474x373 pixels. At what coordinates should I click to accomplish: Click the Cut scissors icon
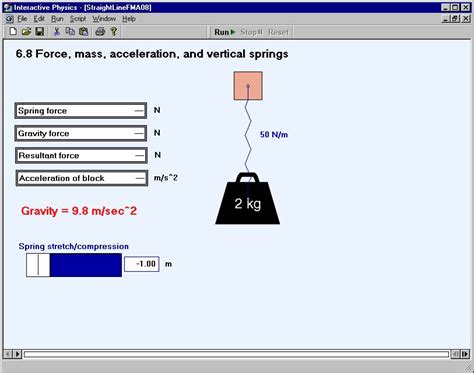tap(57, 32)
